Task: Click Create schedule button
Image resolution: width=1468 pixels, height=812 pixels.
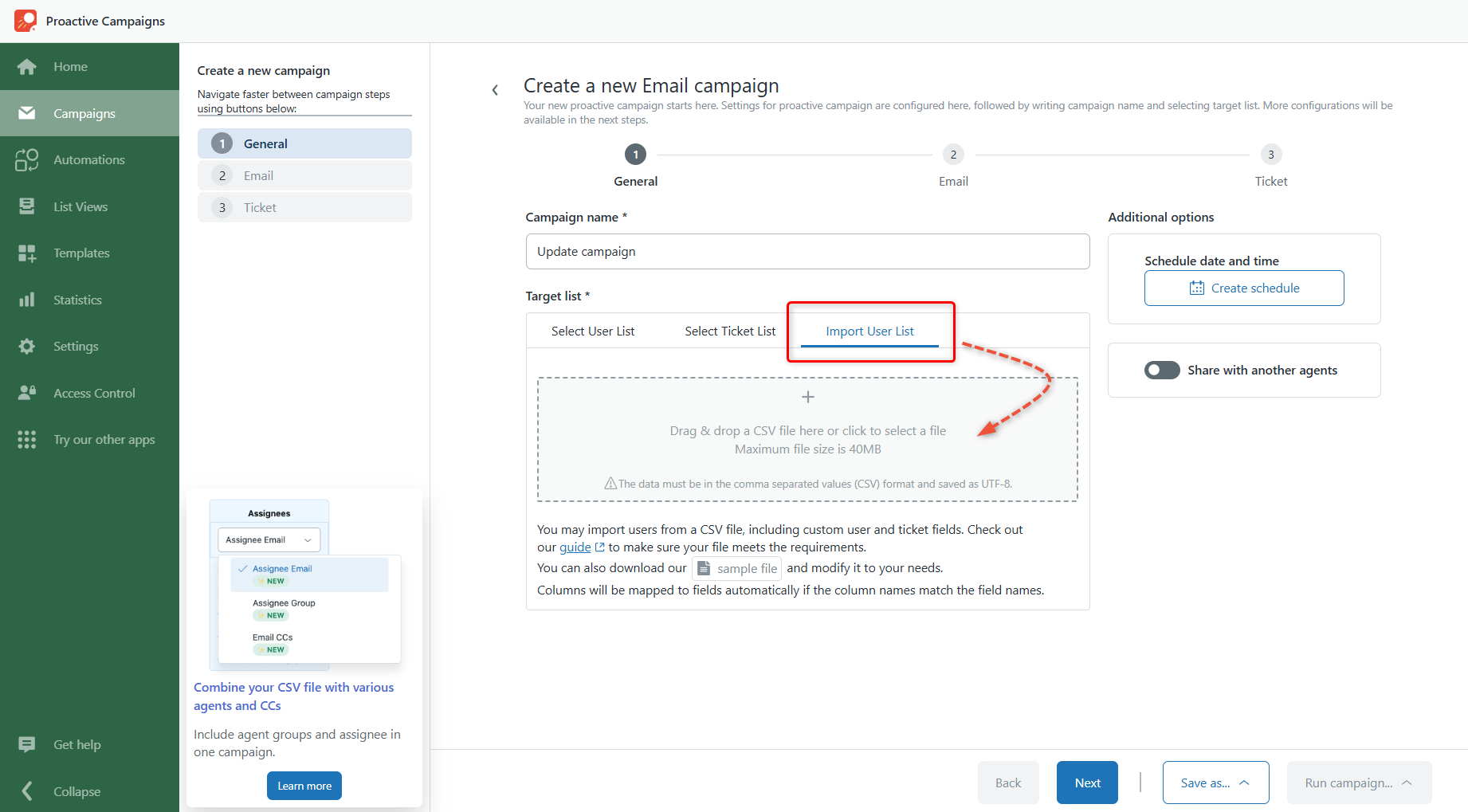Action: [1244, 288]
